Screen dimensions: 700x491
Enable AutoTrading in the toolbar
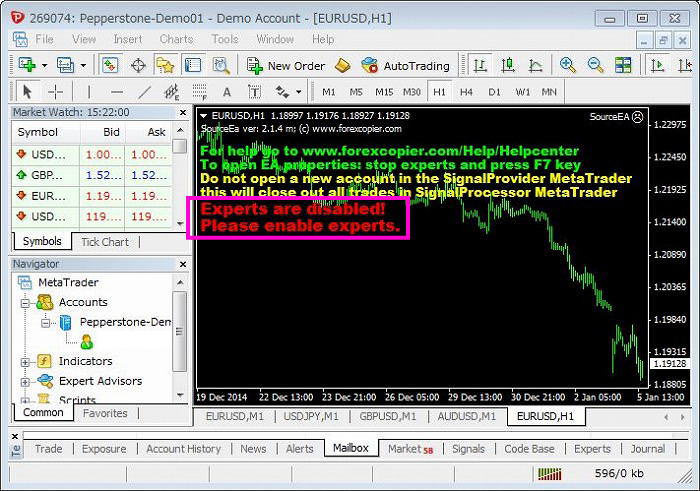(x=405, y=66)
